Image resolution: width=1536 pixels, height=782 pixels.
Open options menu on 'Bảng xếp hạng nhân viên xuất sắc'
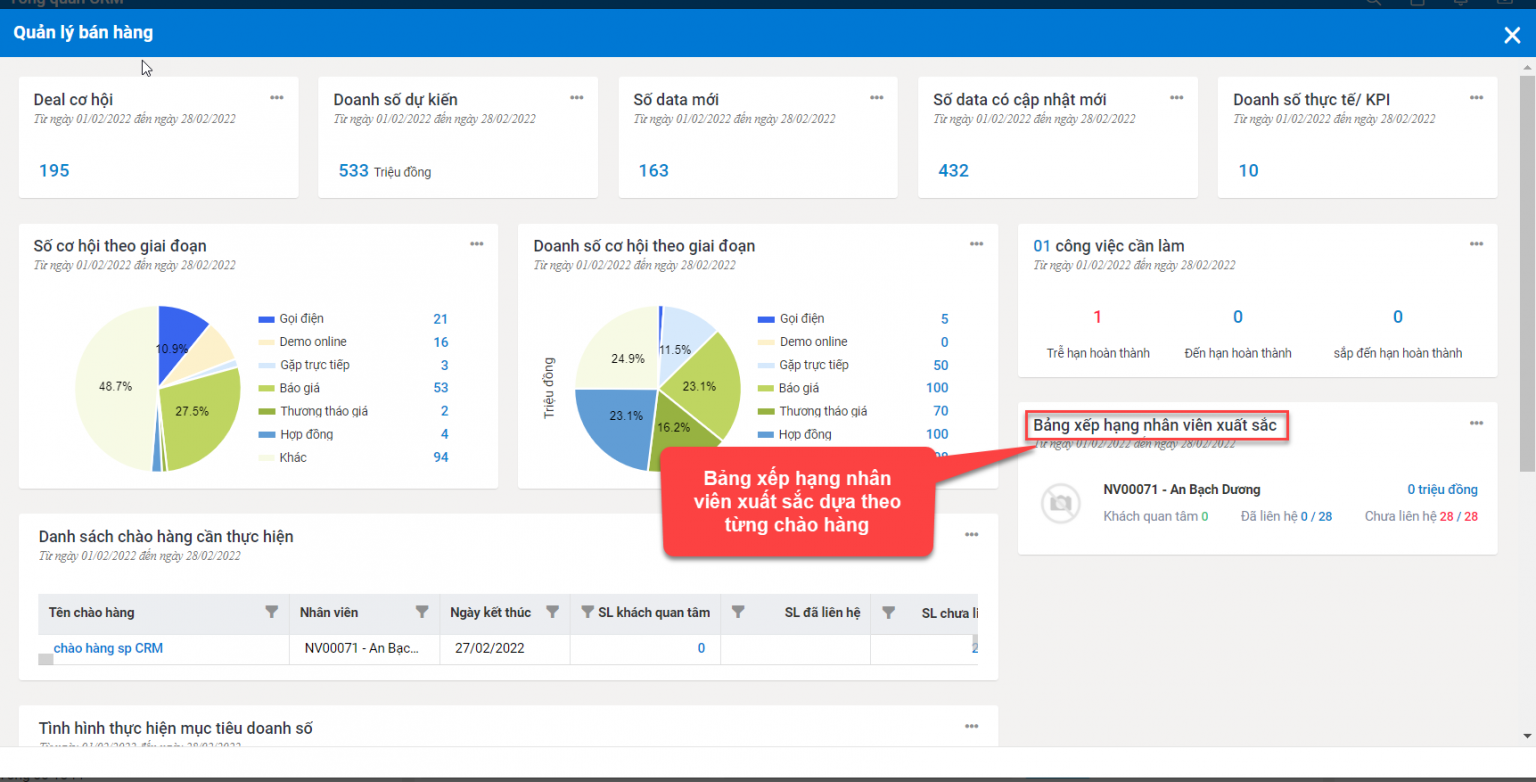[x=1476, y=423]
